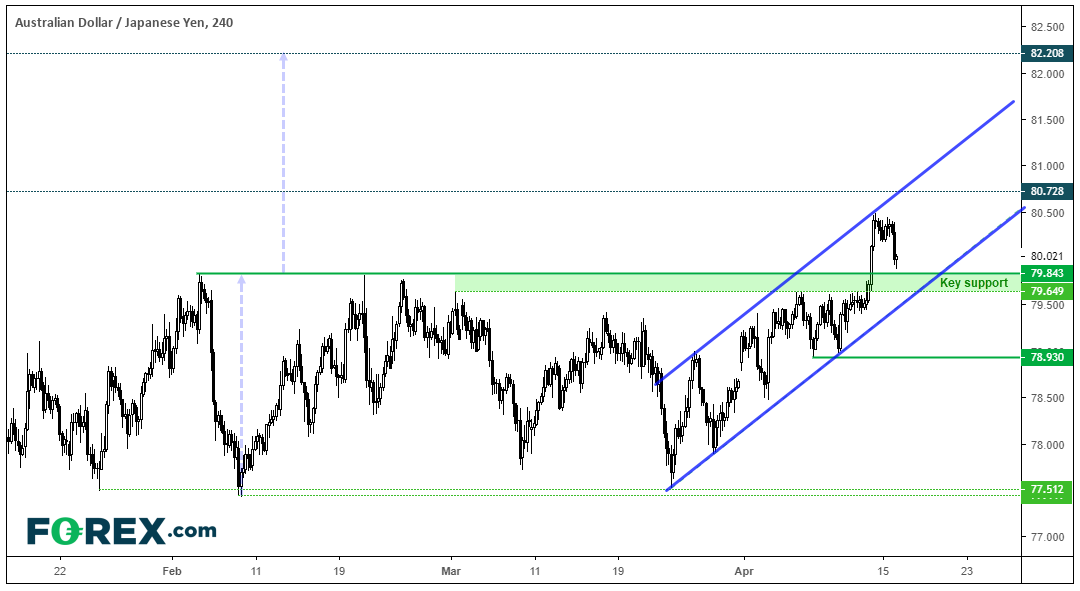Select the 80.728 resistance price tag
This screenshot has height=591, width=1080.
pos(1046,191)
